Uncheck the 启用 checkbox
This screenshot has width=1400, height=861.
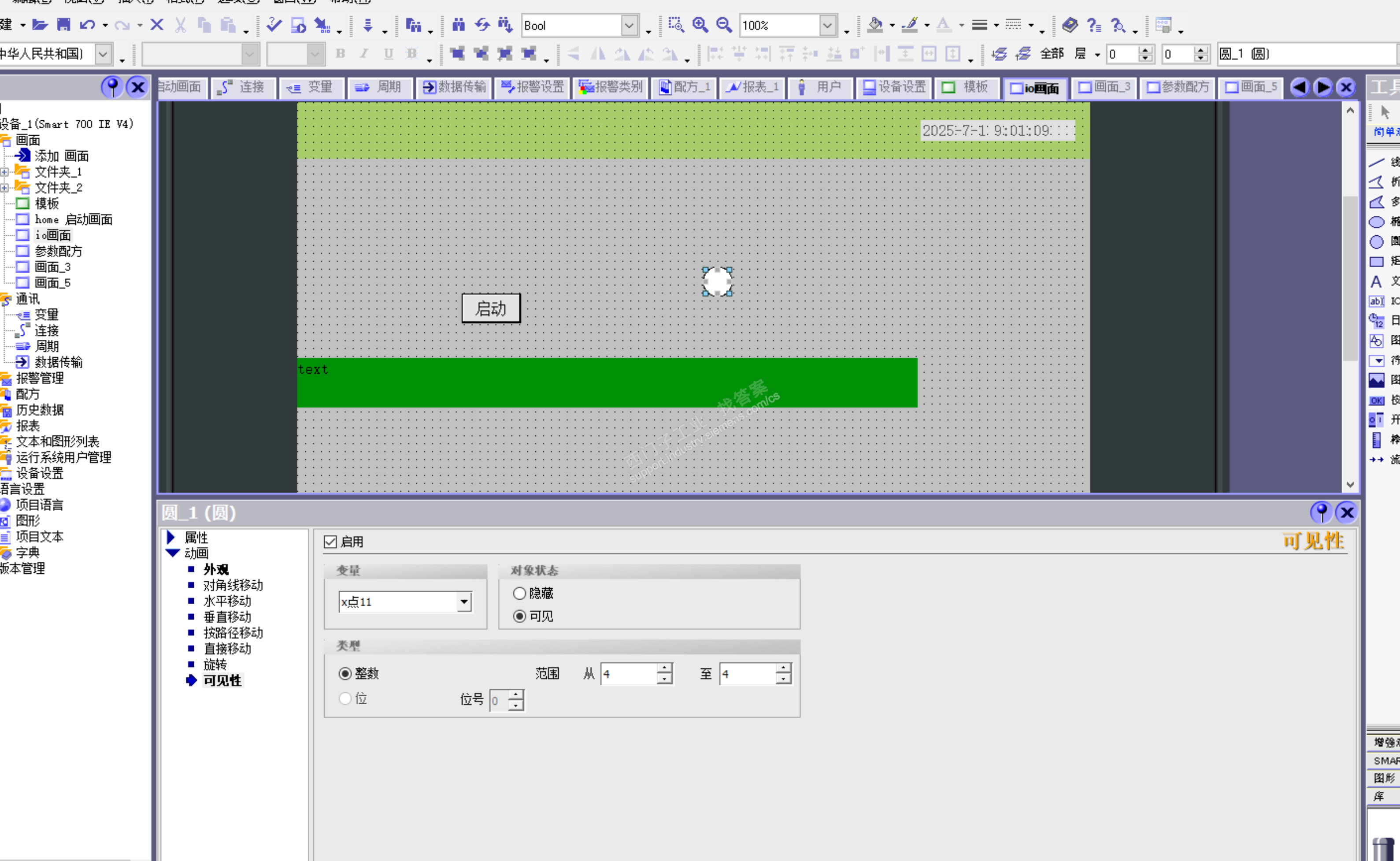[330, 542]
